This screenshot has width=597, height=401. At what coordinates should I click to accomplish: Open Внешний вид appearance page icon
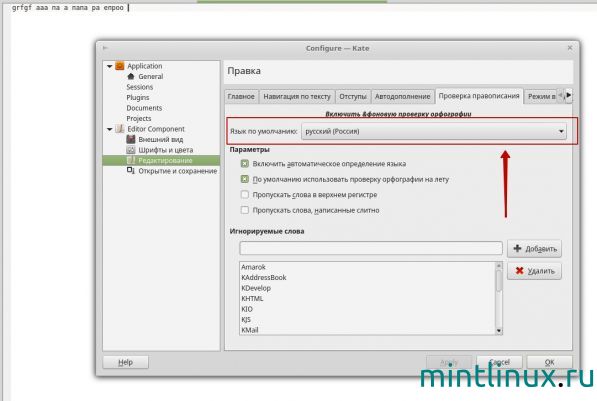[x=131, y=139]
